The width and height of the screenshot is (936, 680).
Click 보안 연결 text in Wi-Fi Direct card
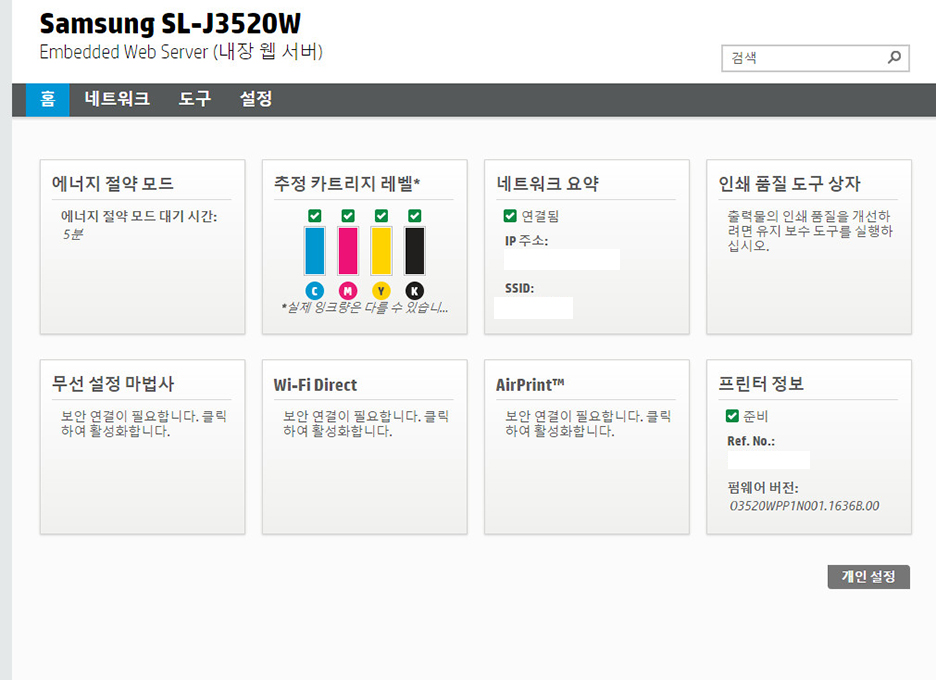tap(366, 423)
